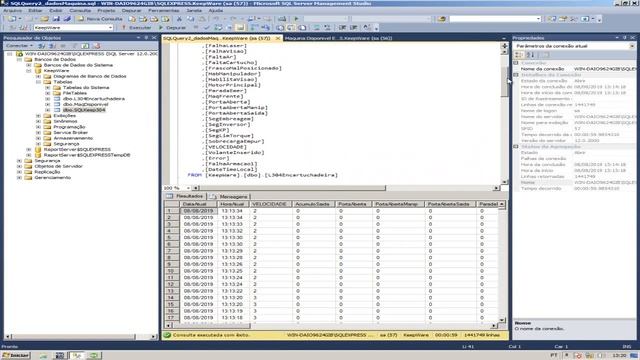The height and width of the screenshot is (360, 640).
Task: Open the Arquivo menu
Action: click(13, 10)
